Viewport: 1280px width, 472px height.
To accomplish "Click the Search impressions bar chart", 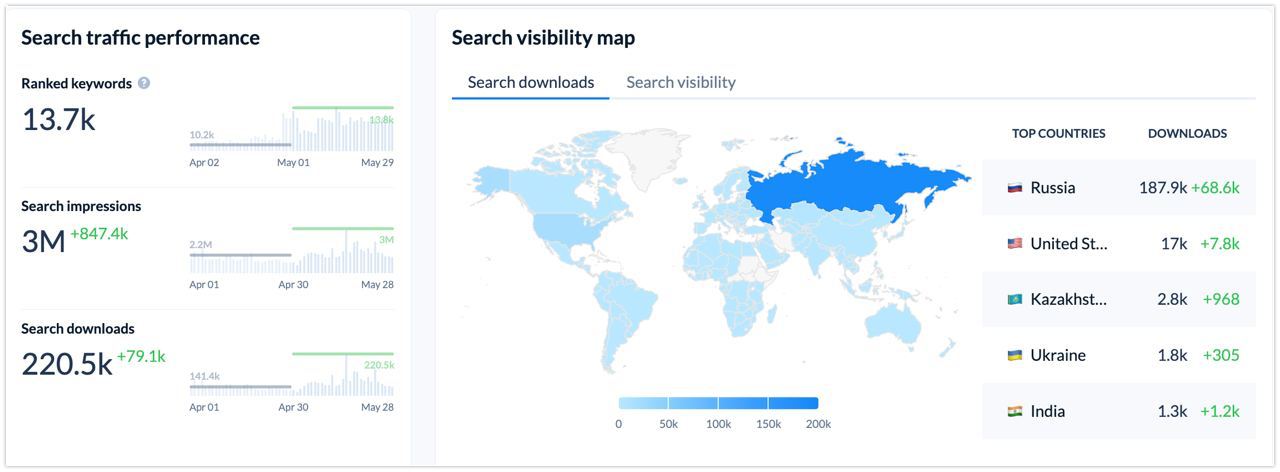I will pos(291,252).
